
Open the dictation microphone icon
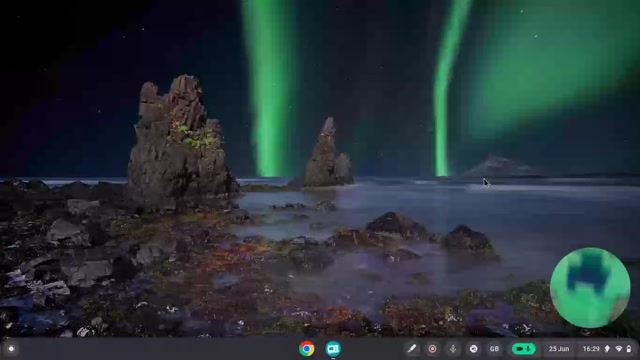pyautogui.click(x=453, y=349)
